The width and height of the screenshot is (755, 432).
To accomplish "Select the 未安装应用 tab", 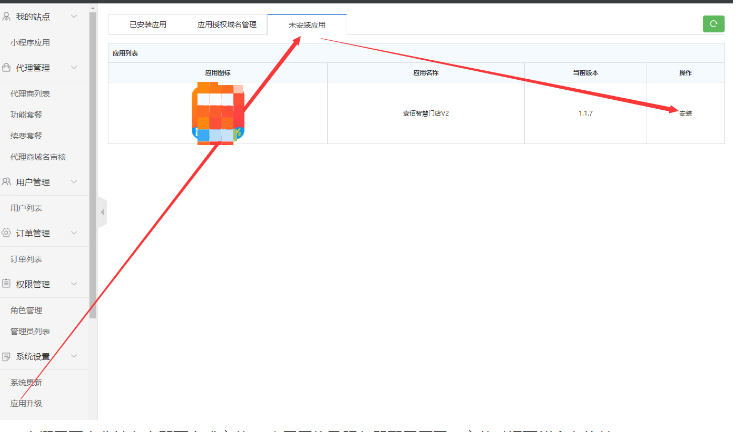I will point(307,25).
